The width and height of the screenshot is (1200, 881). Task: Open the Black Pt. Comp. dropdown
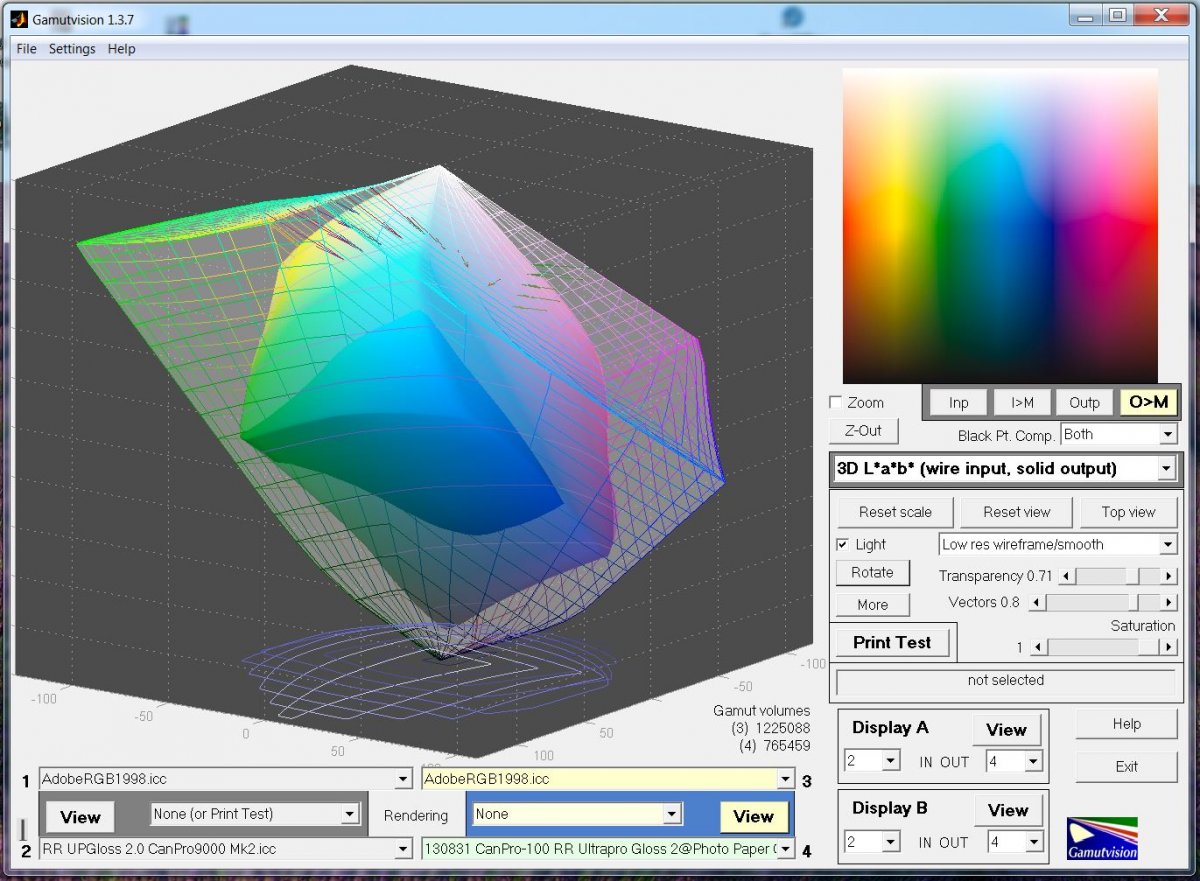point(1167,435)
